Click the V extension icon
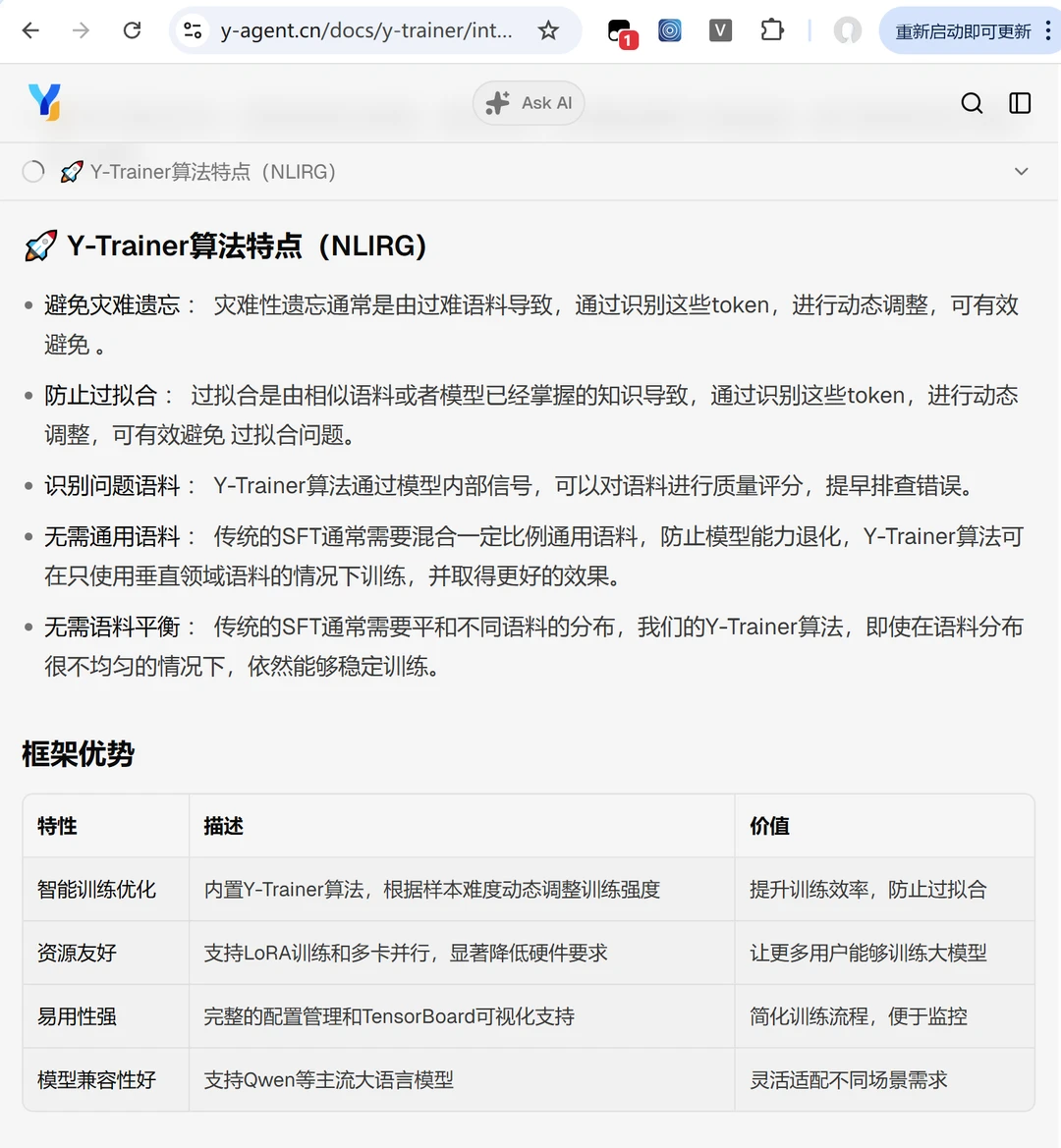 tap(720, 29)
